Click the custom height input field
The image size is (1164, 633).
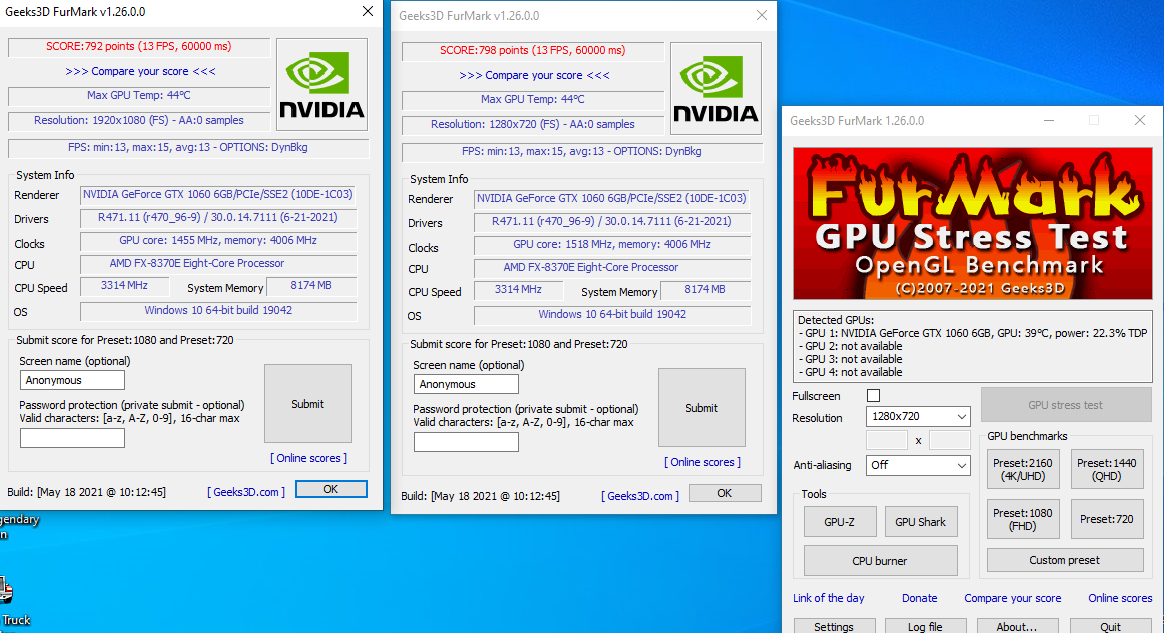click(949, 440)
